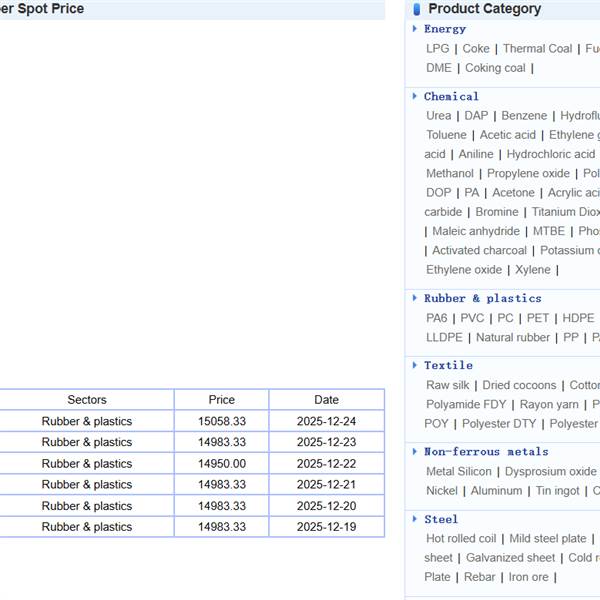Click the arrow icon next to Steel
Viewport: 600px width, 600px height.
pos(415,519)
